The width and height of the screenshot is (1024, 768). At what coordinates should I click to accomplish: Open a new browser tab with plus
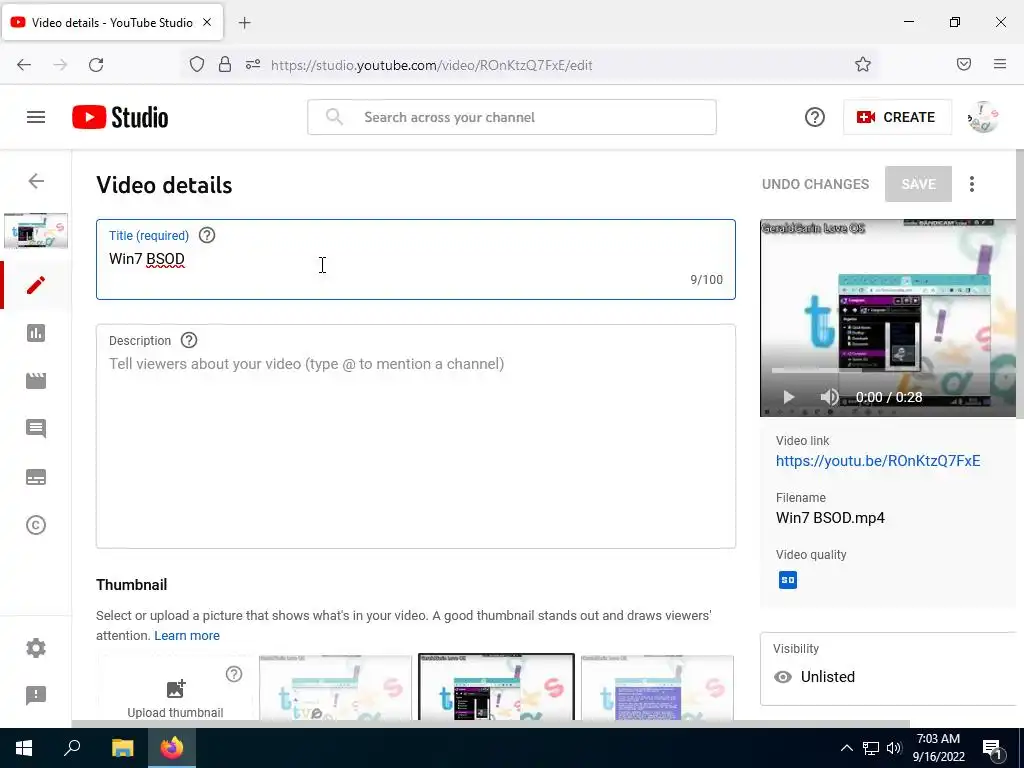244,23
